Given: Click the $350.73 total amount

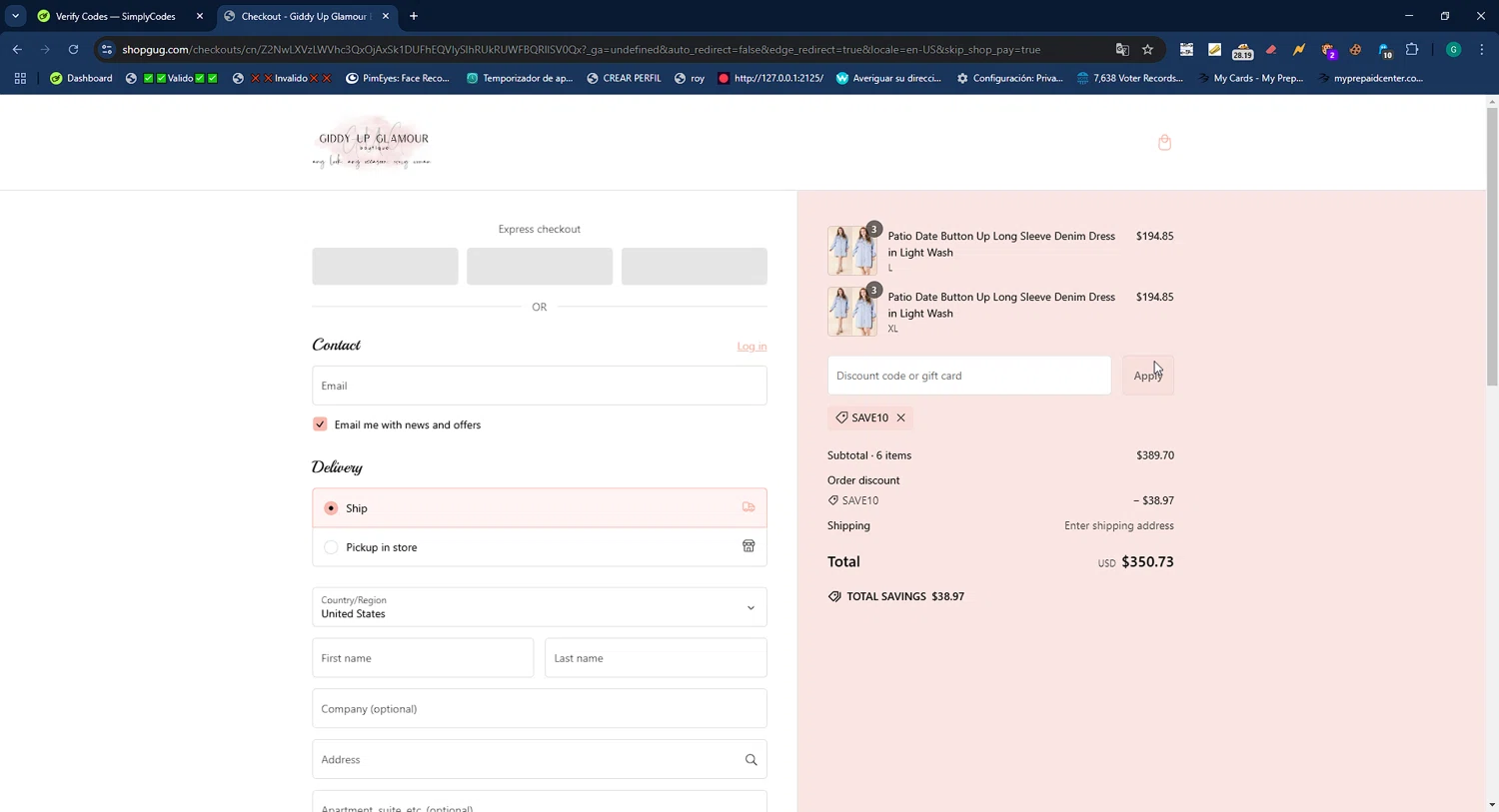Looking at the screenshot, I should coord(1147,562).
